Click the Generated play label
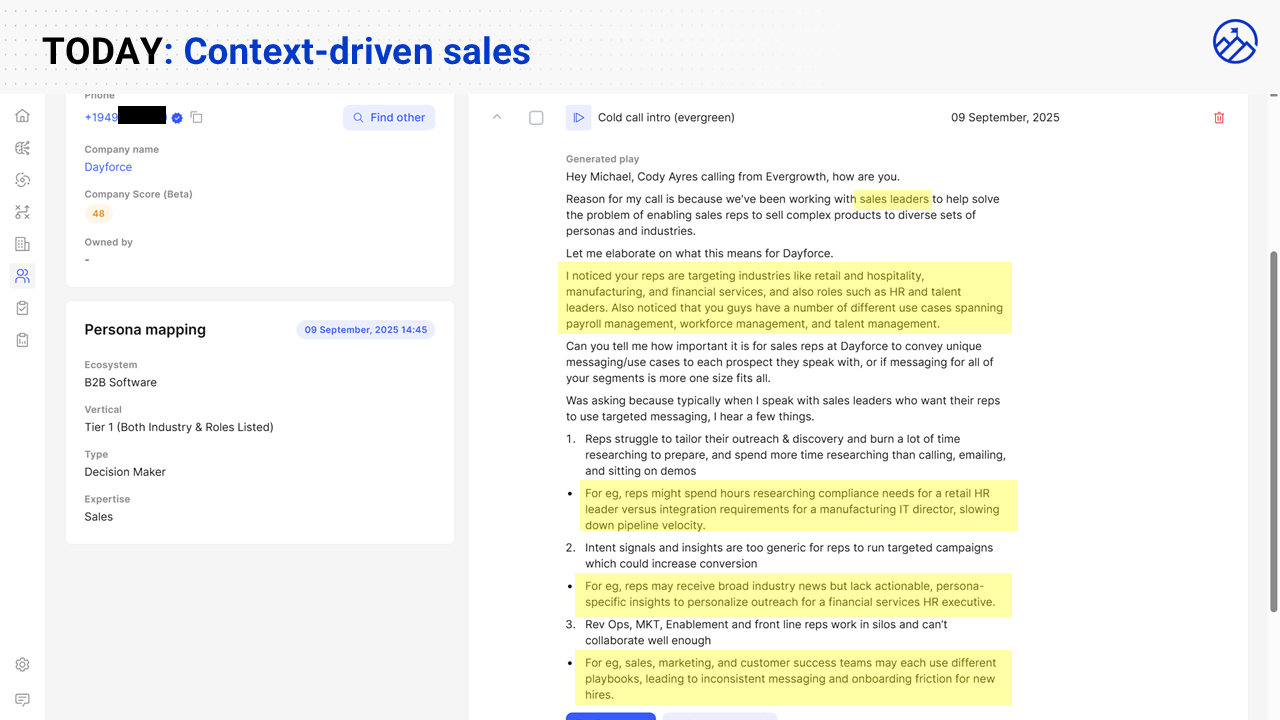 click(602, 159)
